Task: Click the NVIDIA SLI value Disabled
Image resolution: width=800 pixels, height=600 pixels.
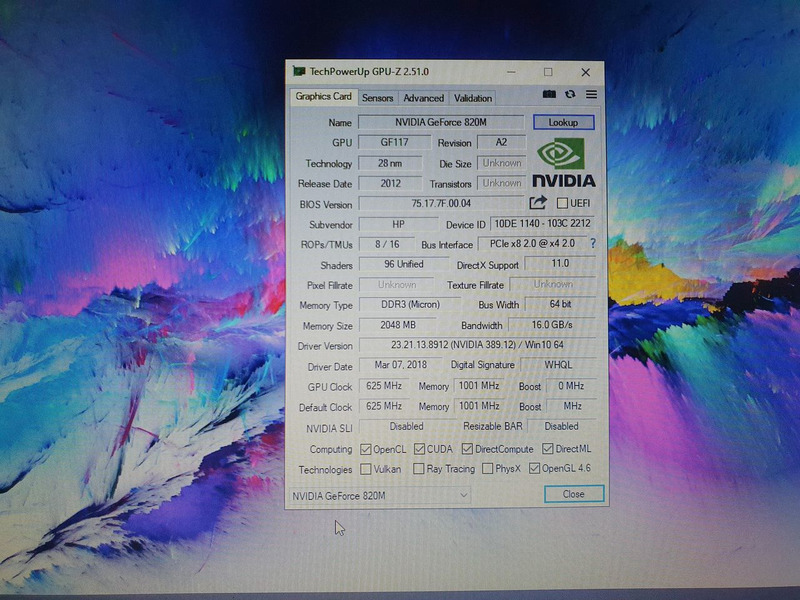Action: pyautogui.click(x=406, y=426)
